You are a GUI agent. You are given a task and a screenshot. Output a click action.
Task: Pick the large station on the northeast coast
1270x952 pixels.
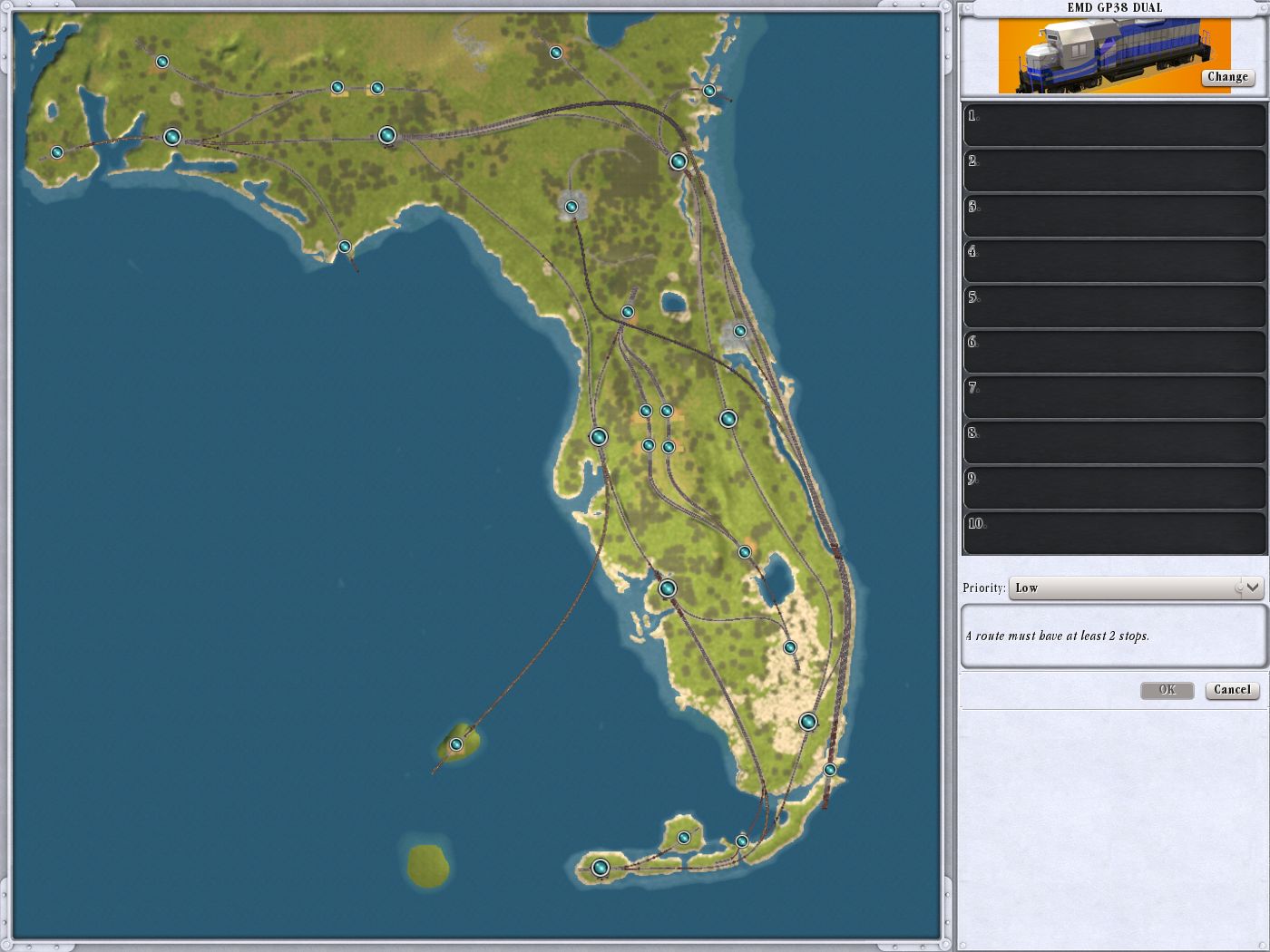pos(678,161)
